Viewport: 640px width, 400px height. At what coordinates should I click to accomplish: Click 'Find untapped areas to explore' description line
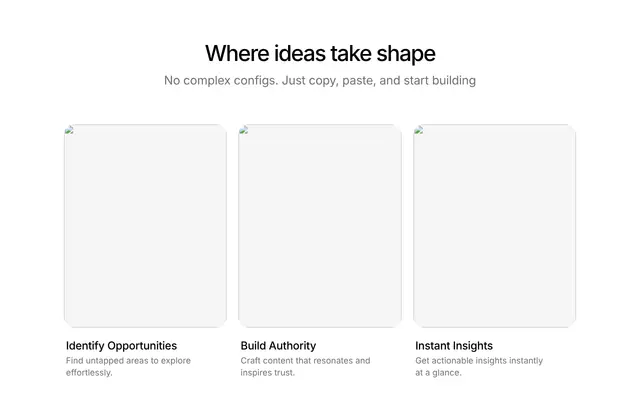[x=128, y=361]
